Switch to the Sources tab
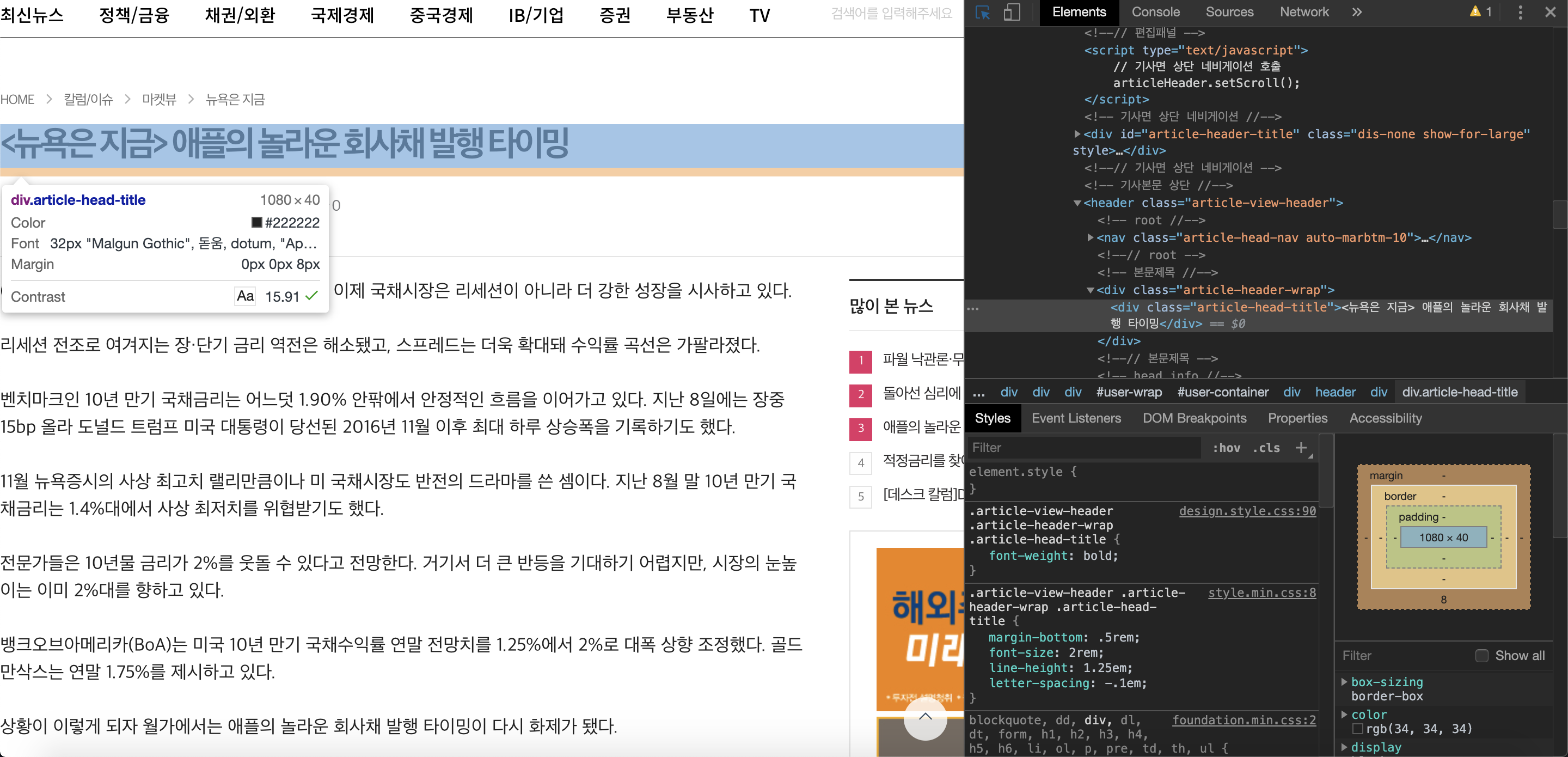The image size is (1568, 757). (x=1229, y=12)
